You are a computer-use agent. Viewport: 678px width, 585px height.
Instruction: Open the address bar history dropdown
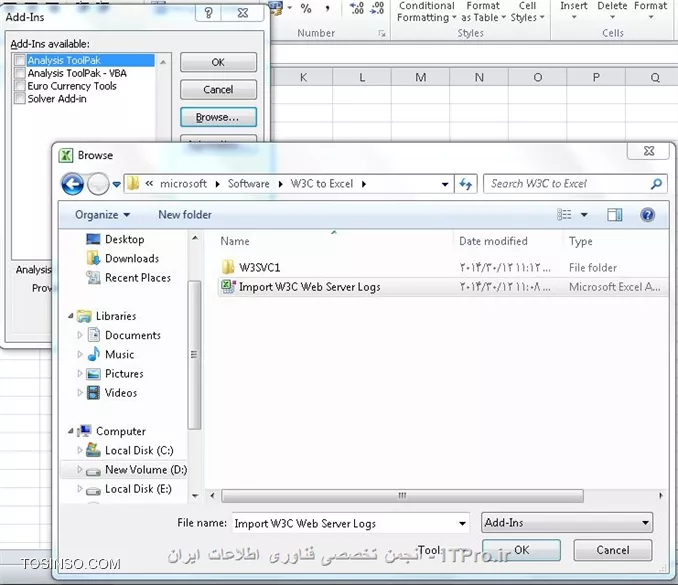pos(445,185)
